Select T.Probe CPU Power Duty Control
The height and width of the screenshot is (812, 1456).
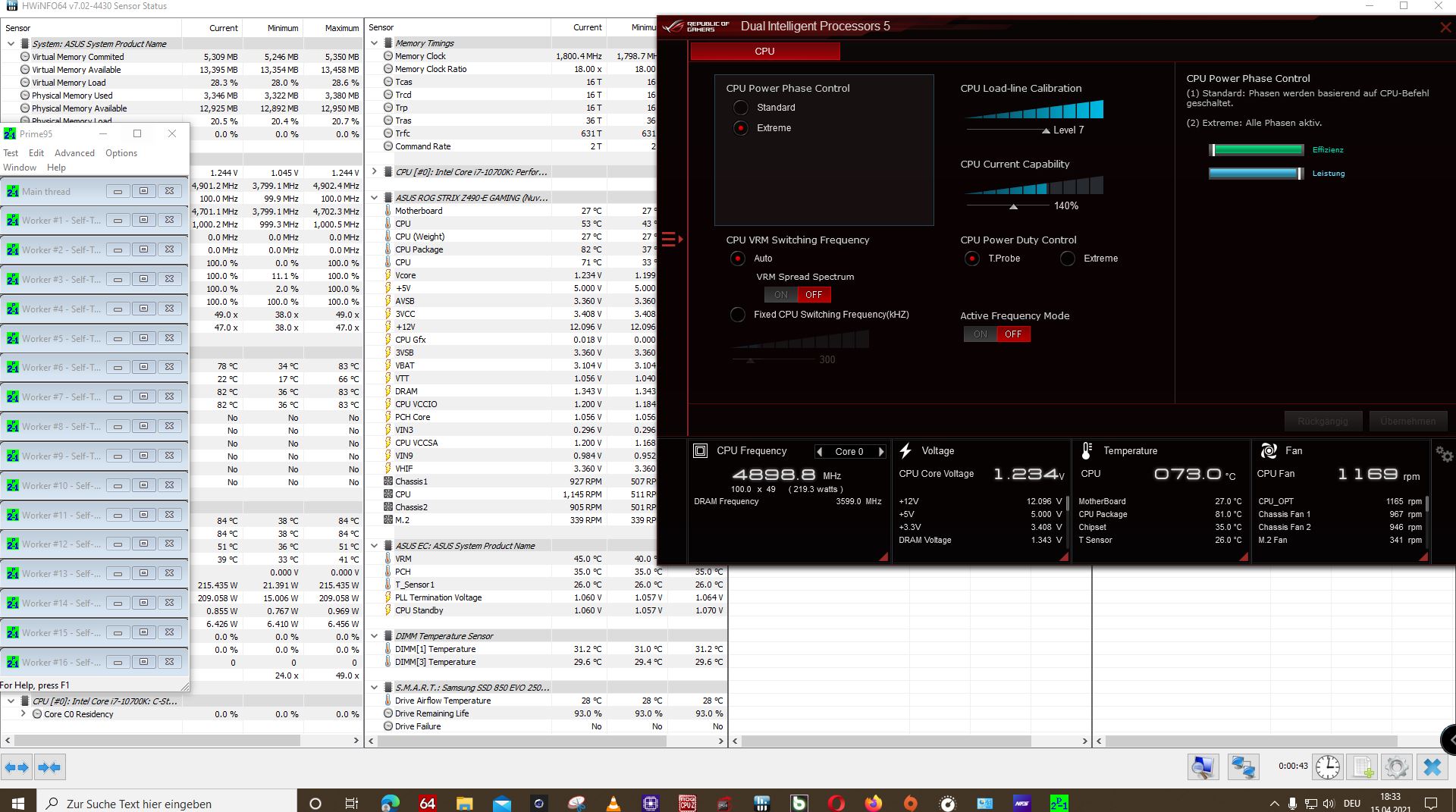pos(971,259)
